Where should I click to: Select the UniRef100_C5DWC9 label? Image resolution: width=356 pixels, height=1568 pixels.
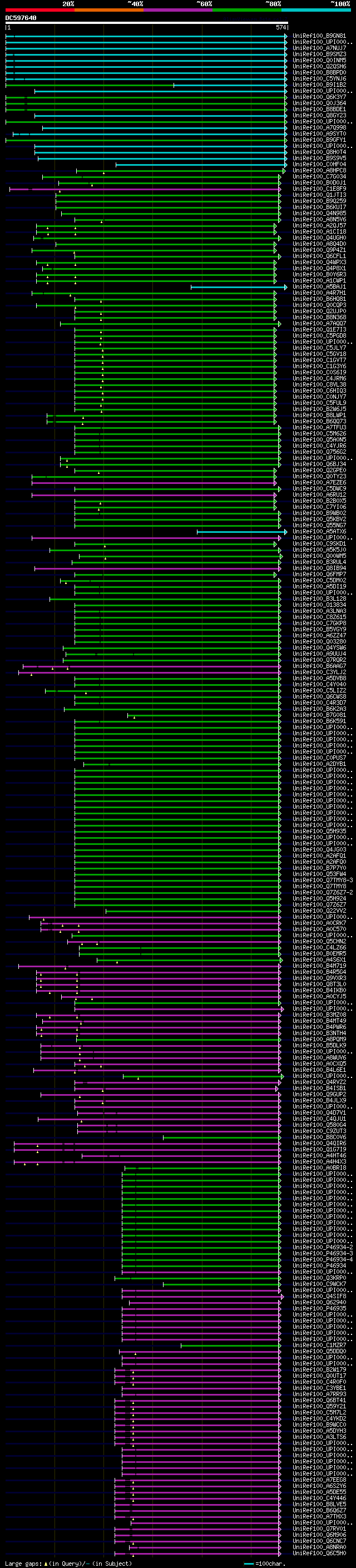[x=319, y=489]
